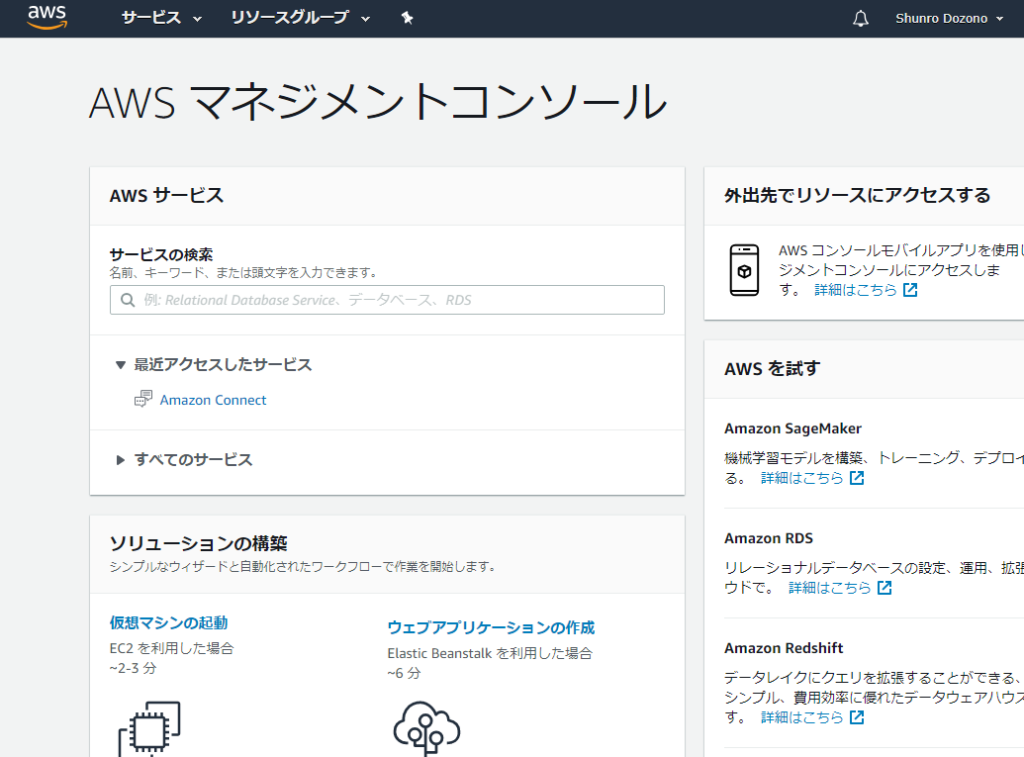Open mobile app 詳細はこちら link
The image size is (1024, 757).
pos(856,290)
